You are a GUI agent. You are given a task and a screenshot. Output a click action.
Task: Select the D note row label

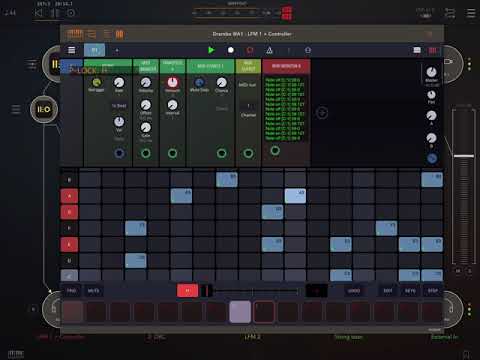click(x=69, y=261)
